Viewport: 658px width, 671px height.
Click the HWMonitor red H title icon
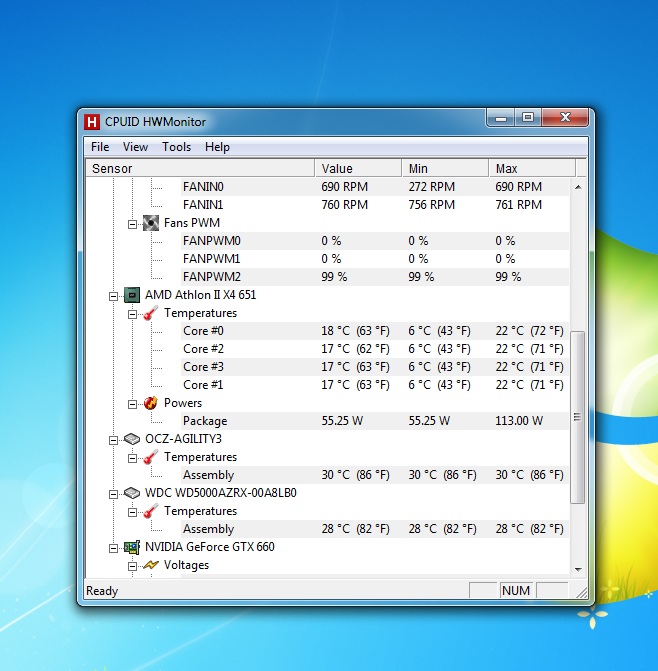[93, 123]
